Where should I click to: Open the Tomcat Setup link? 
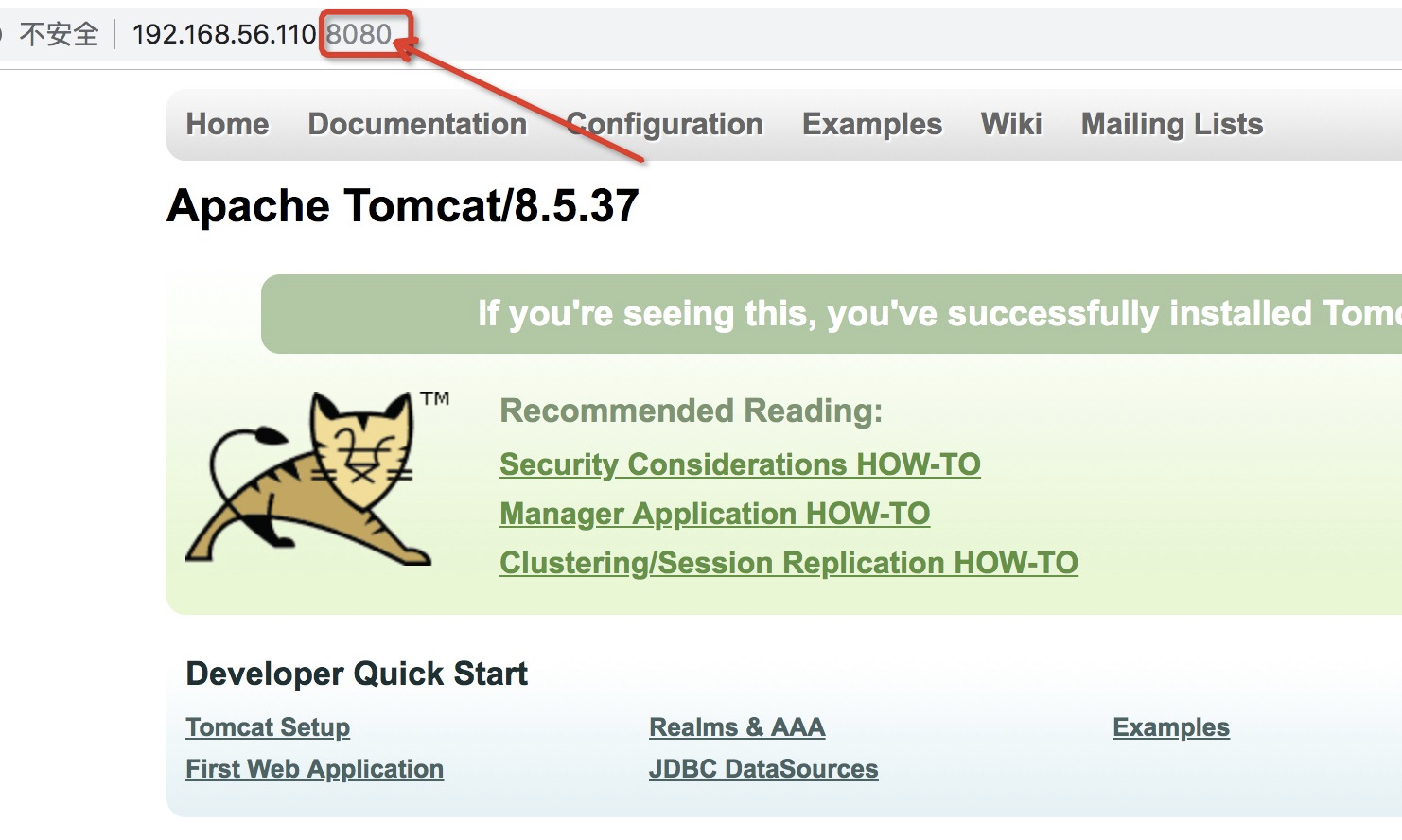coord(268,727)
